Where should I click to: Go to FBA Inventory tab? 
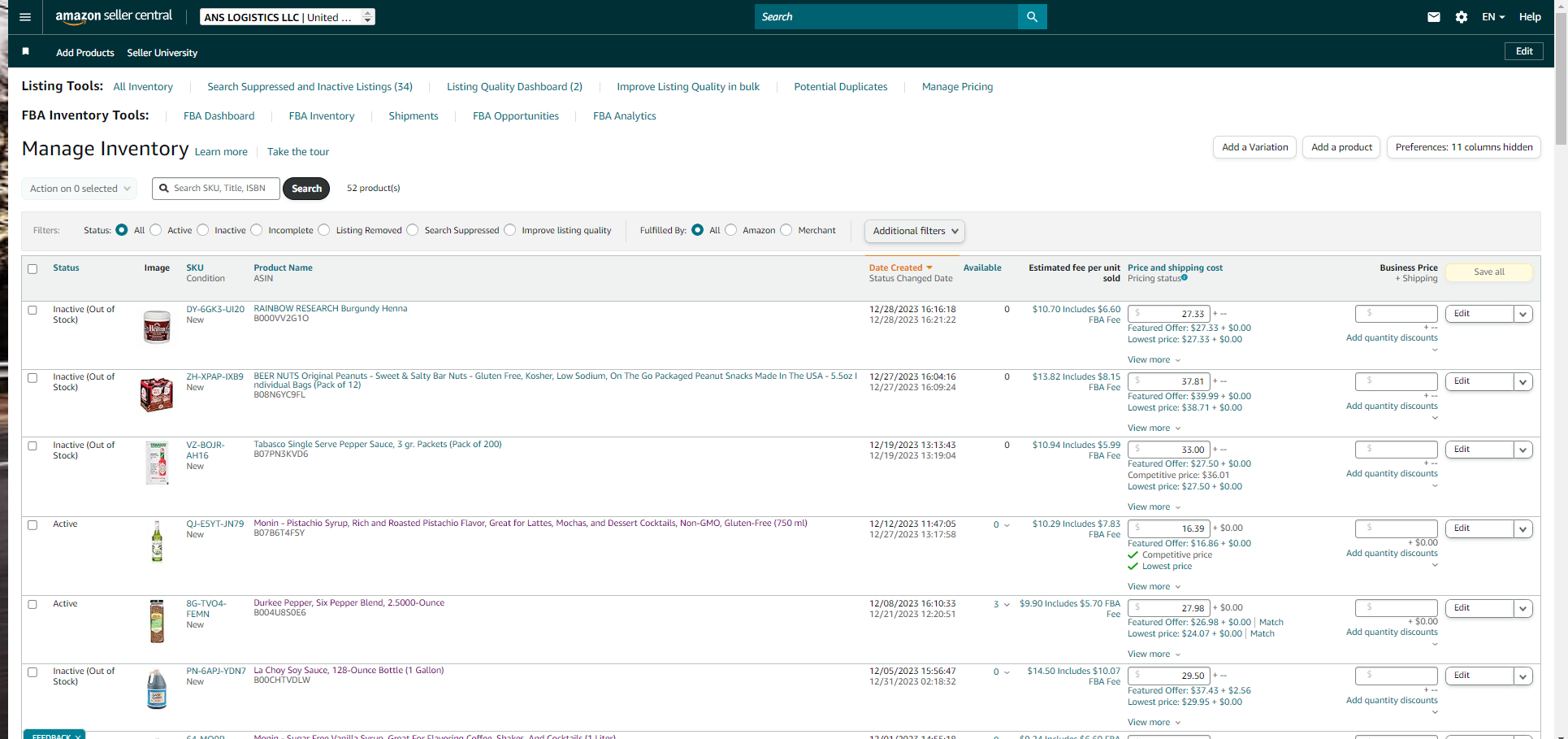322,116
